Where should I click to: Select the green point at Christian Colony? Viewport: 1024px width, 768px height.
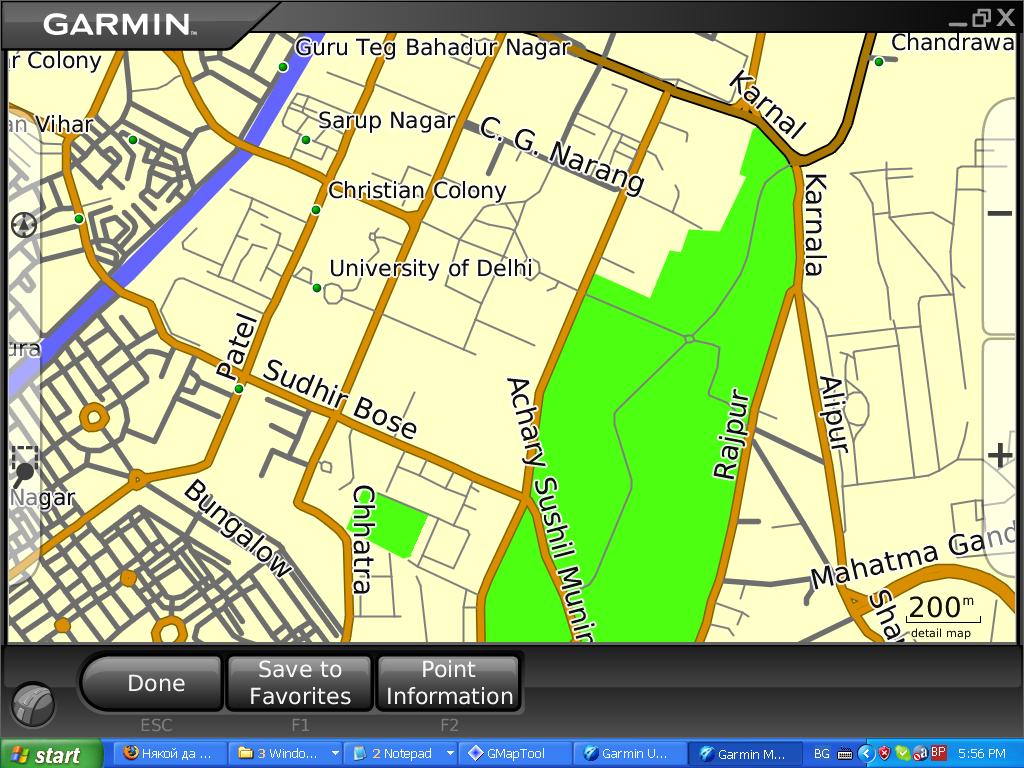click(316, 210)
